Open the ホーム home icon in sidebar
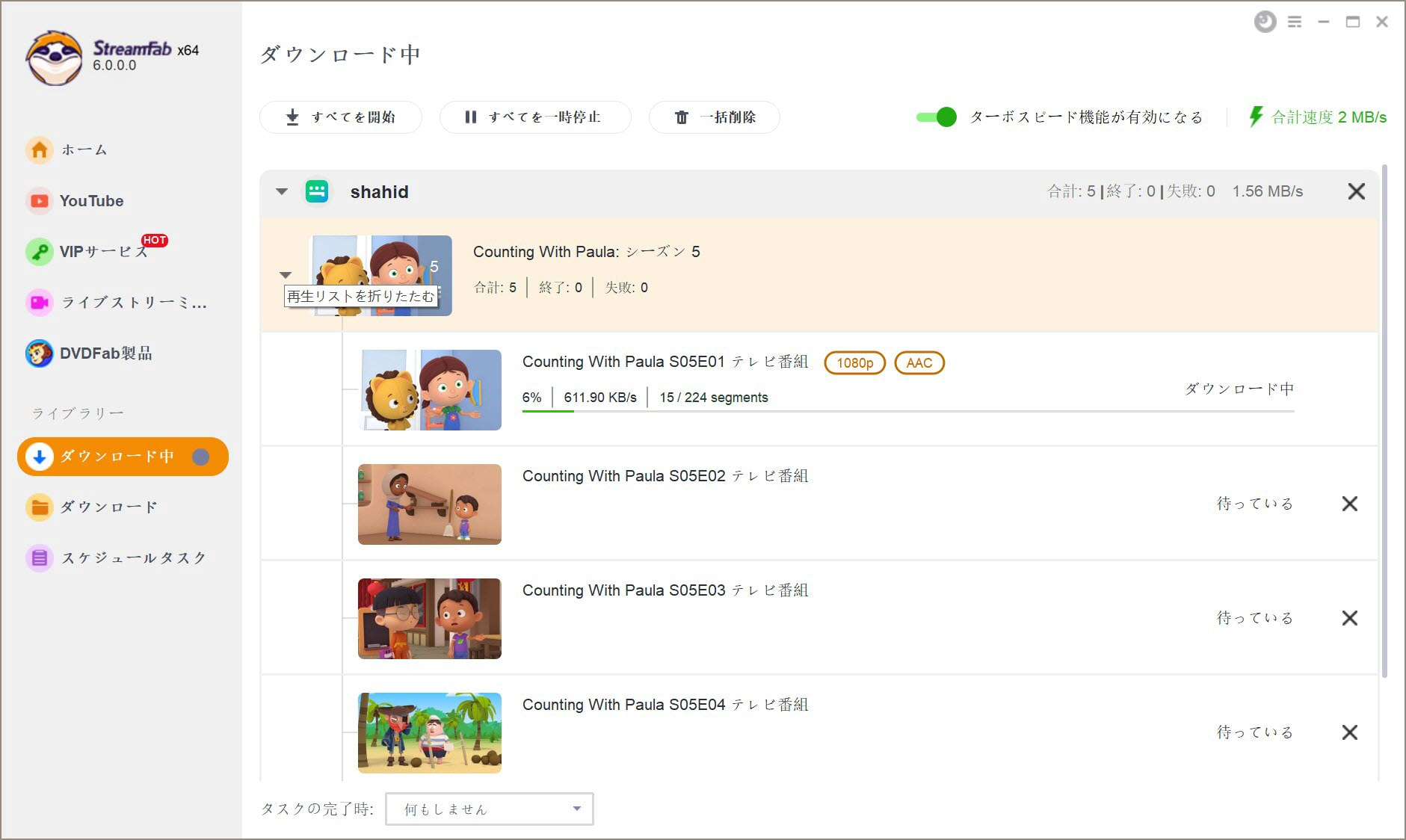Screen dimensions: 1406x840 [40, 149]
